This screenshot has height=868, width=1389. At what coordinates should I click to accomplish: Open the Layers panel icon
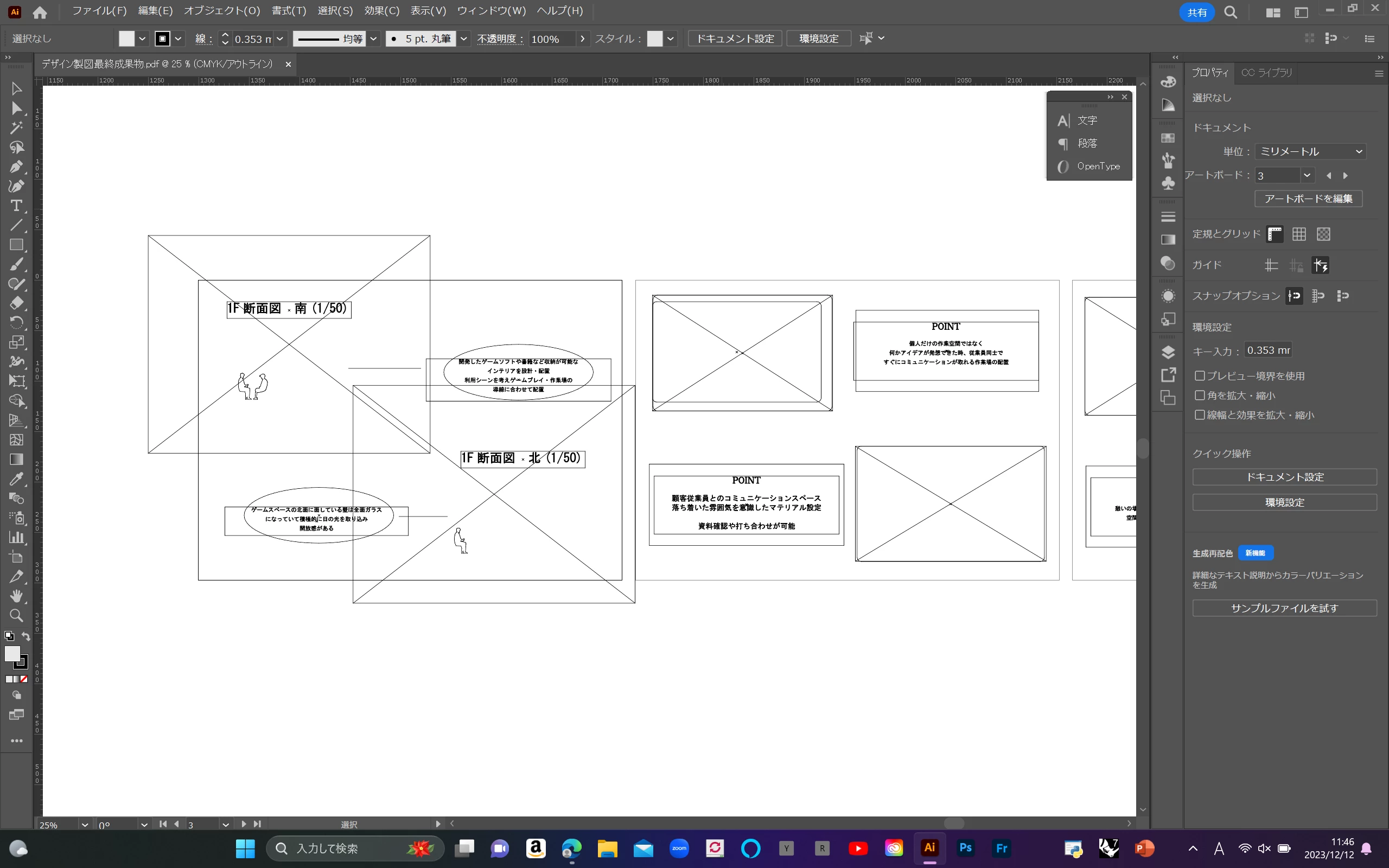coord(1168,352)
